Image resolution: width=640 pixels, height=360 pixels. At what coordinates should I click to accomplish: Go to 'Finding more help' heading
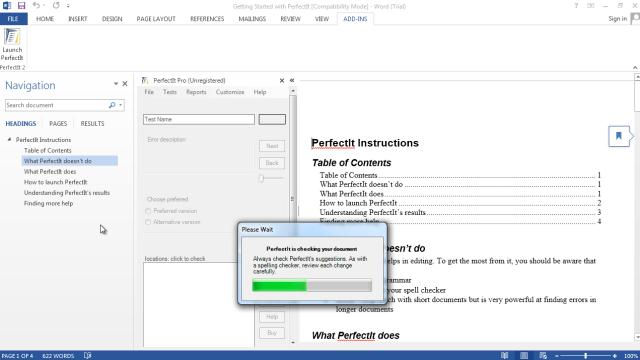pos(48,204)
